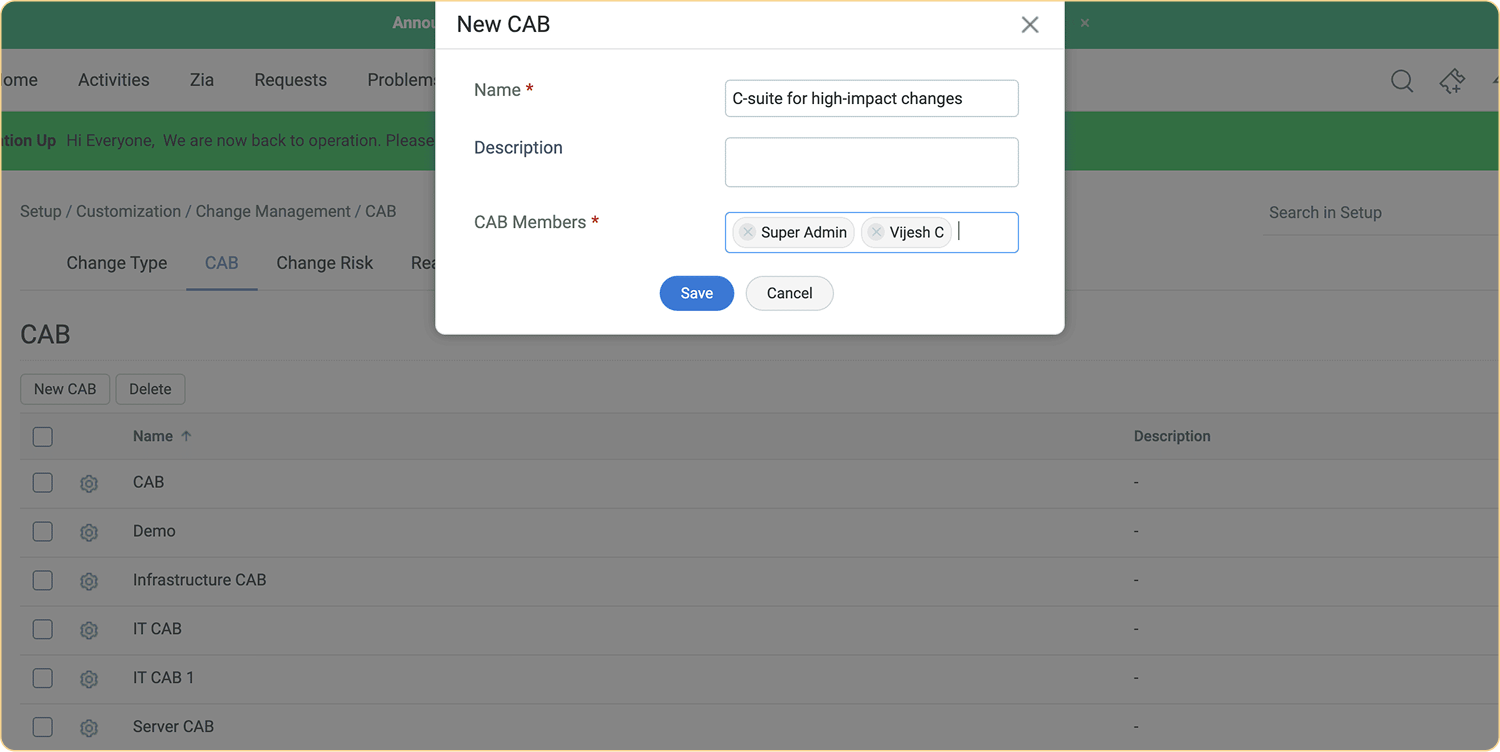Image resolution: width=1500 pixels, height=752 pixels.
Task: Toggle the Name column sort arrow
Action: coord(185,436)
